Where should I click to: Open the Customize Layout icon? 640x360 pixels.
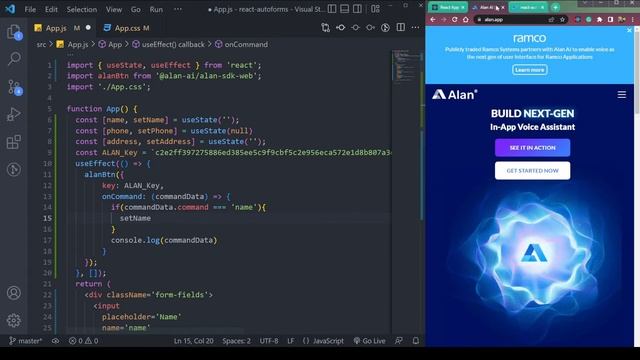click(x=376, y=9)
